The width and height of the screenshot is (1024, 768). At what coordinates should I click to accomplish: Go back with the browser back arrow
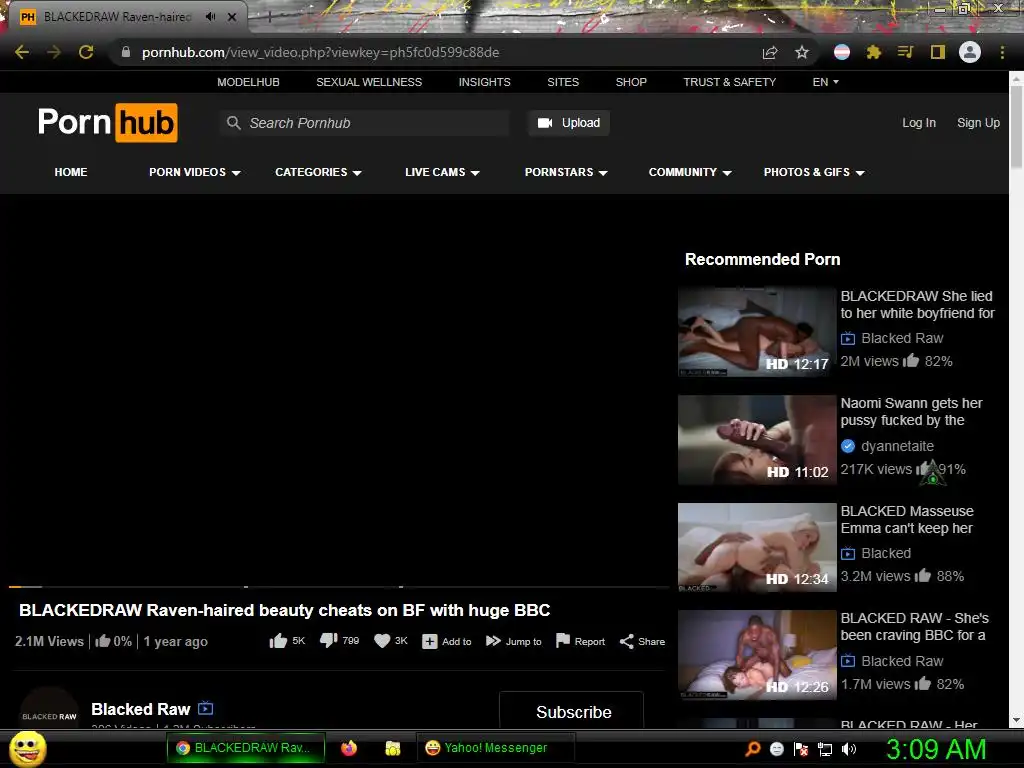point(22,52)
